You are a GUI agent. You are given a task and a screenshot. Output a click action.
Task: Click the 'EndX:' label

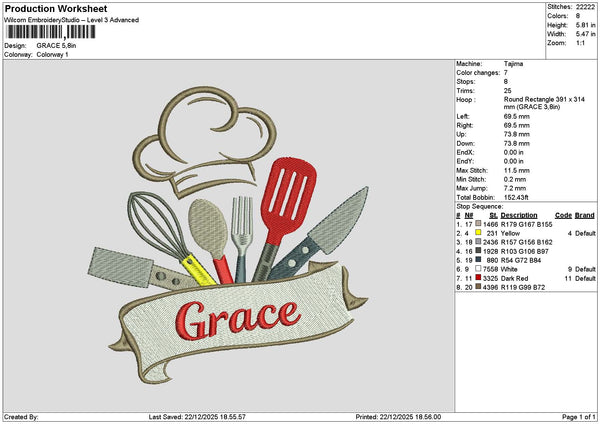pos(465,152)
